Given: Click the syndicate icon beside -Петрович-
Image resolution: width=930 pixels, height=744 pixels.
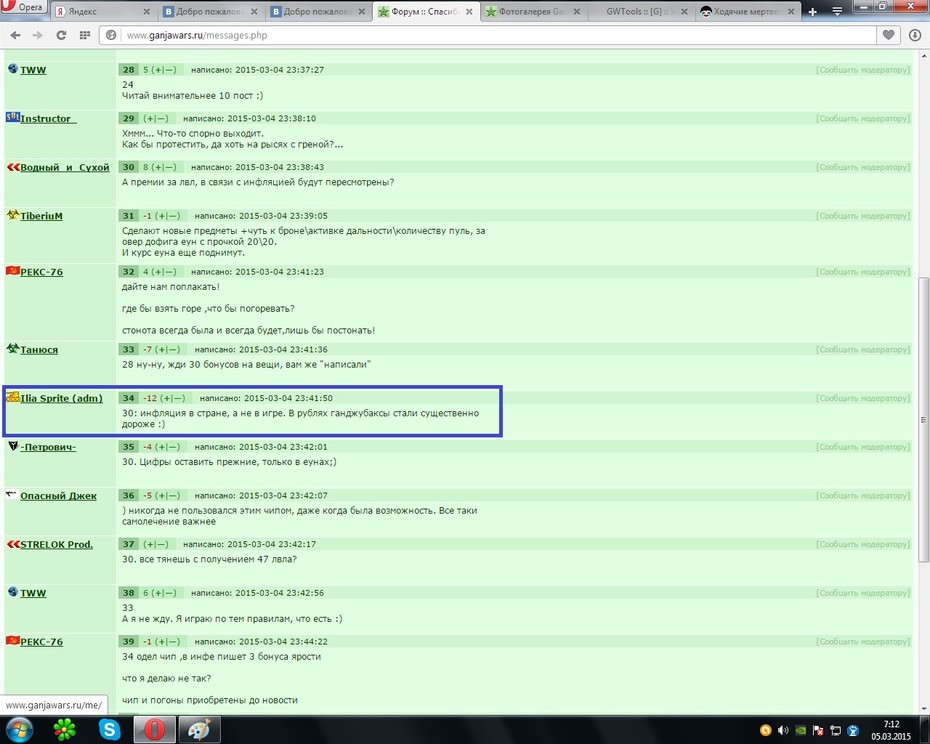Looking at the screenshot, I should click(12, 446).
